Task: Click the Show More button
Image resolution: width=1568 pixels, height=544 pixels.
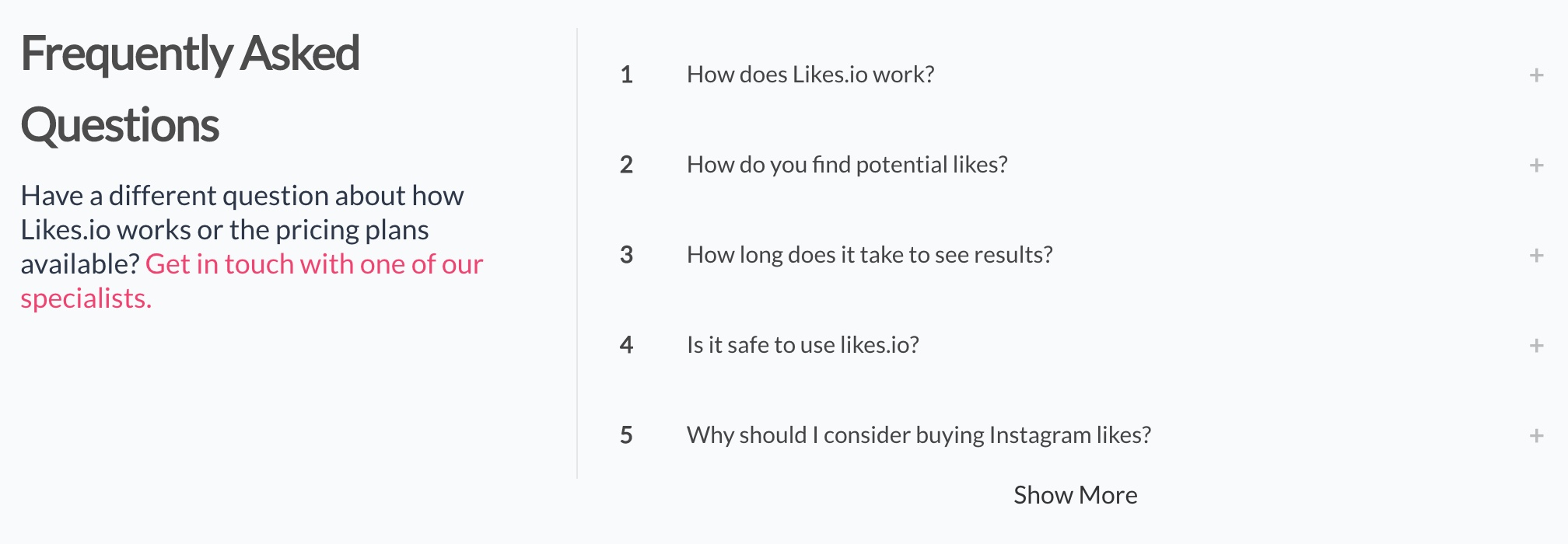Action: pyautogui.click(x=1075, y=495)
